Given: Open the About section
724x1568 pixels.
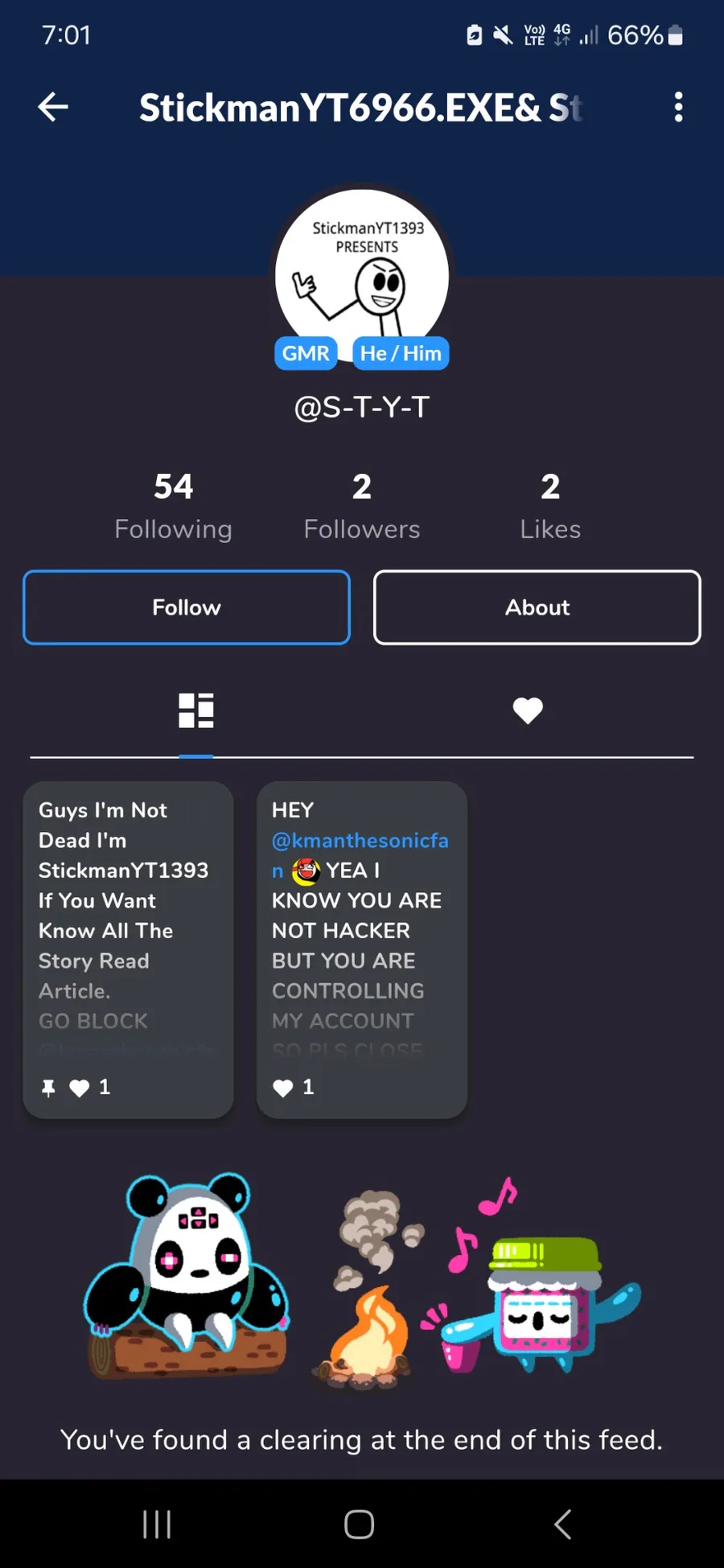Looking at the screenshot, I should coord(537,607).
